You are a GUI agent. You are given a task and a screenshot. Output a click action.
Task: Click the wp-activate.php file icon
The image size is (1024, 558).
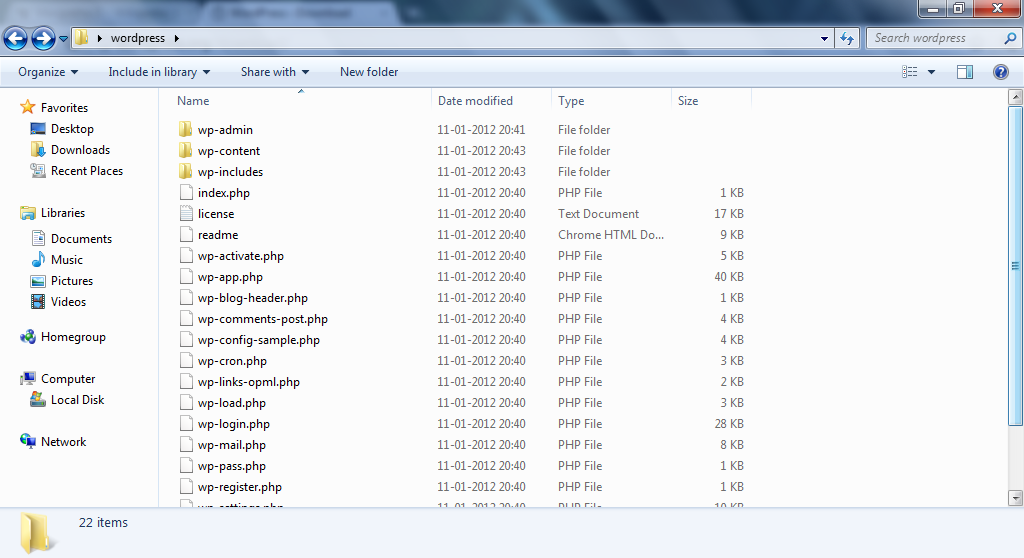click(186, 255)
